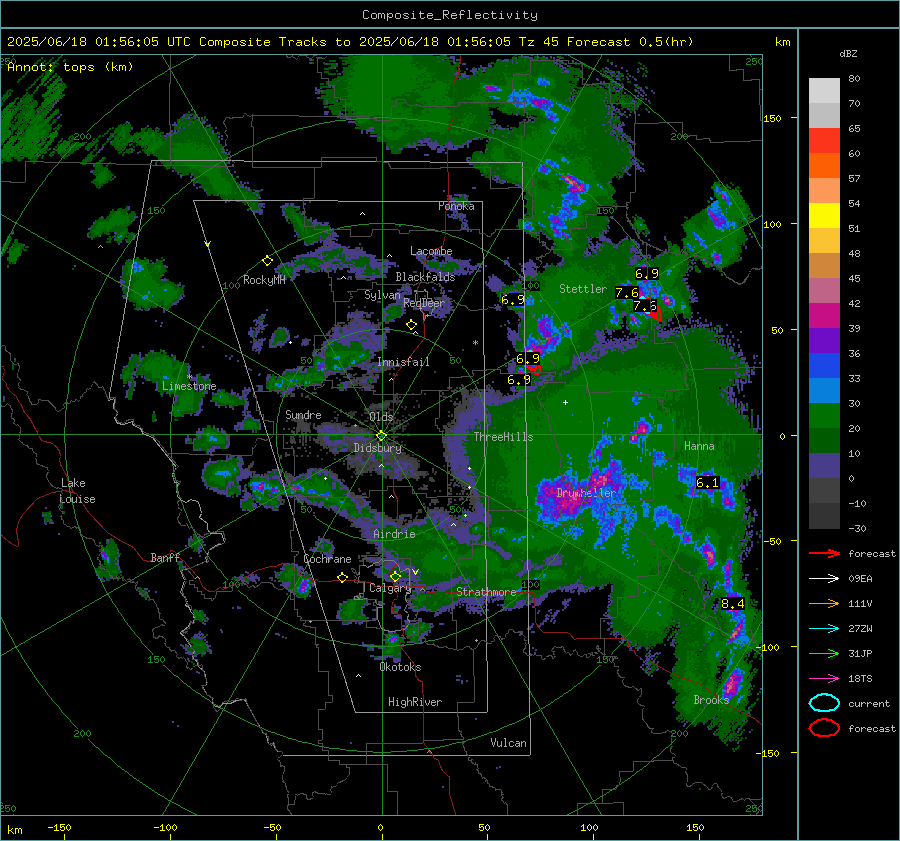
Task: Click the yellow radar-center diamond above Didsbury
Action: click(x=381, y=436)
